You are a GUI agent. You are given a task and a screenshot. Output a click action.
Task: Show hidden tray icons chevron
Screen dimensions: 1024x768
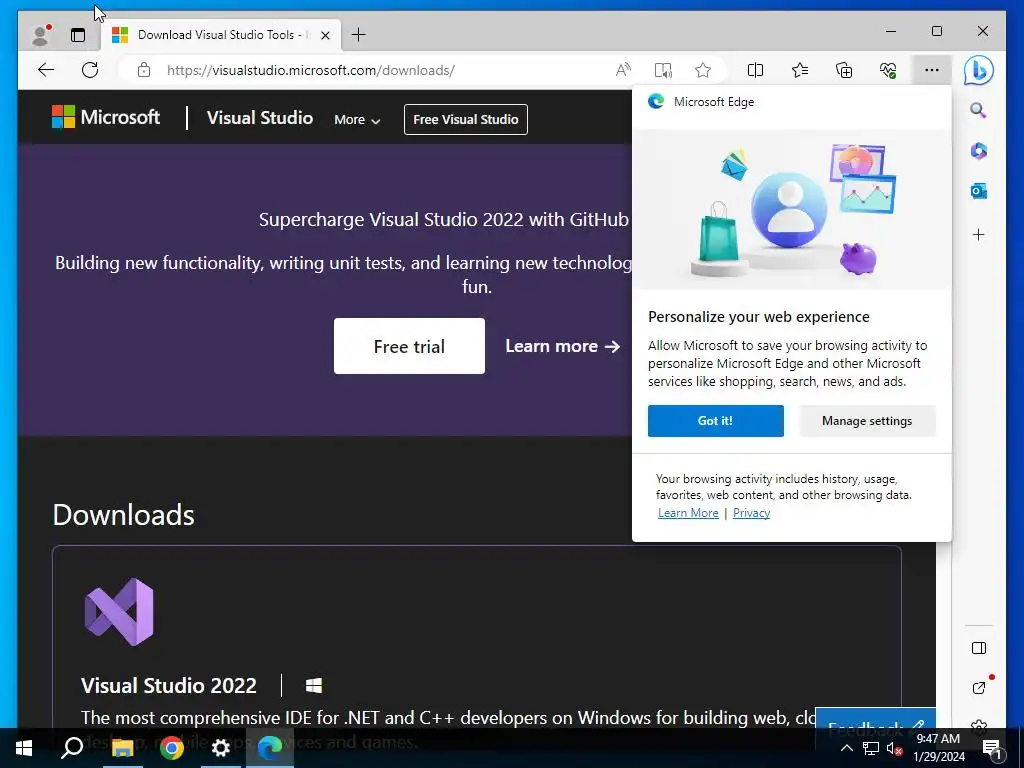pyautogui.click(x=846, y=748)
